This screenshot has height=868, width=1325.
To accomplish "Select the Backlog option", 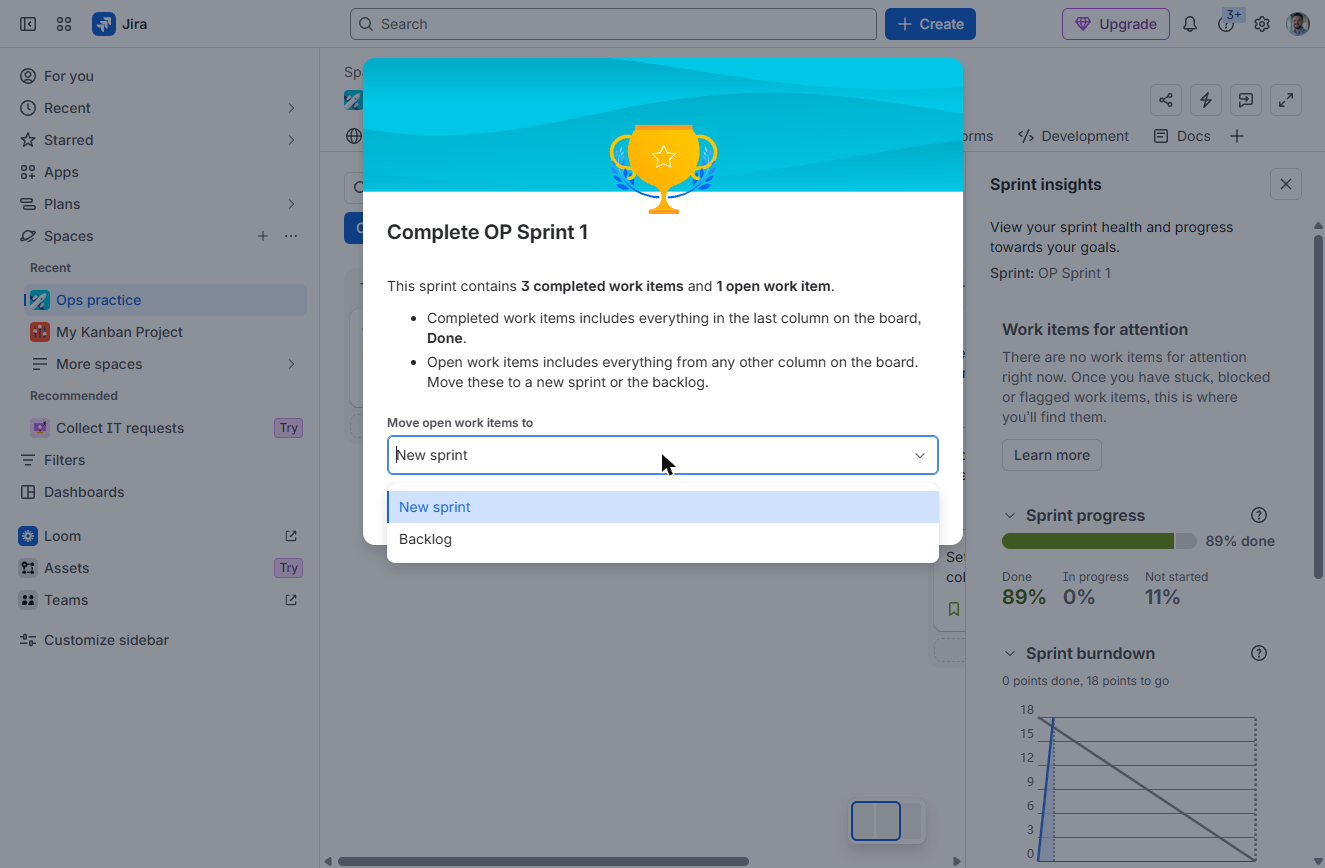I will coord(663,539).
